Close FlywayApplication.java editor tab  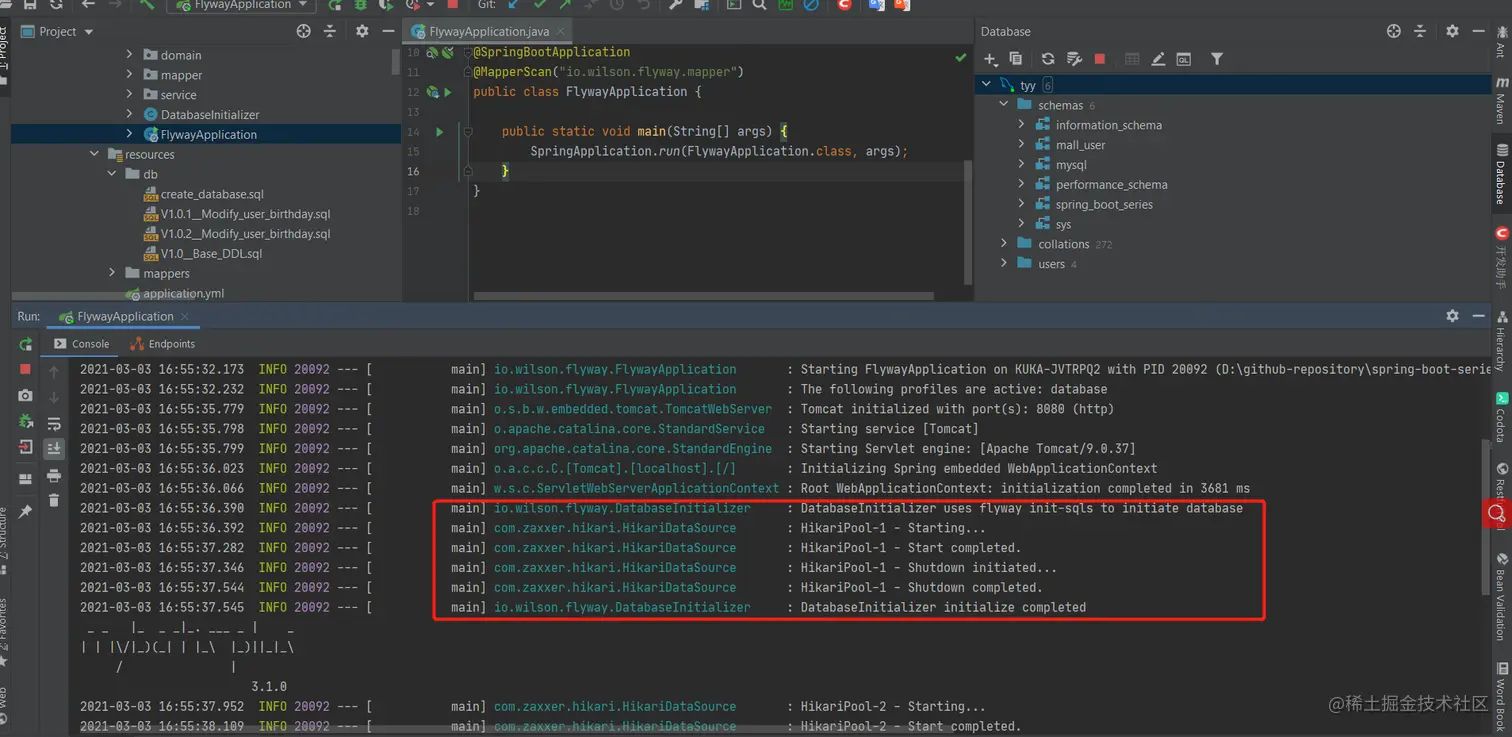click(x=562, y=32)
